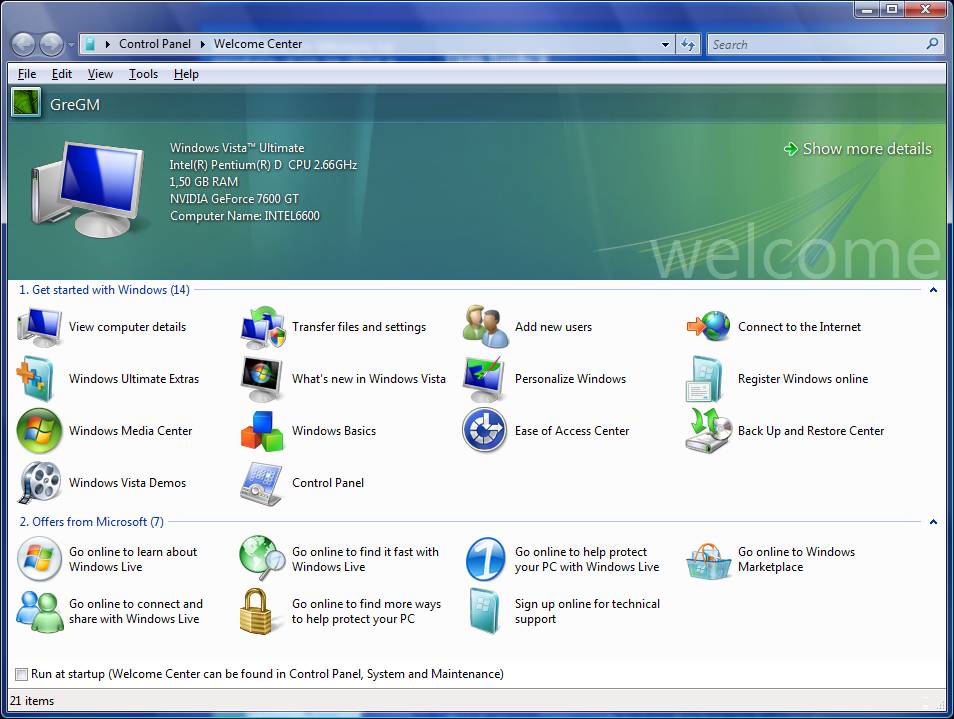Click the Pentium D CPU 2.66GHz text

pos(263,165)
